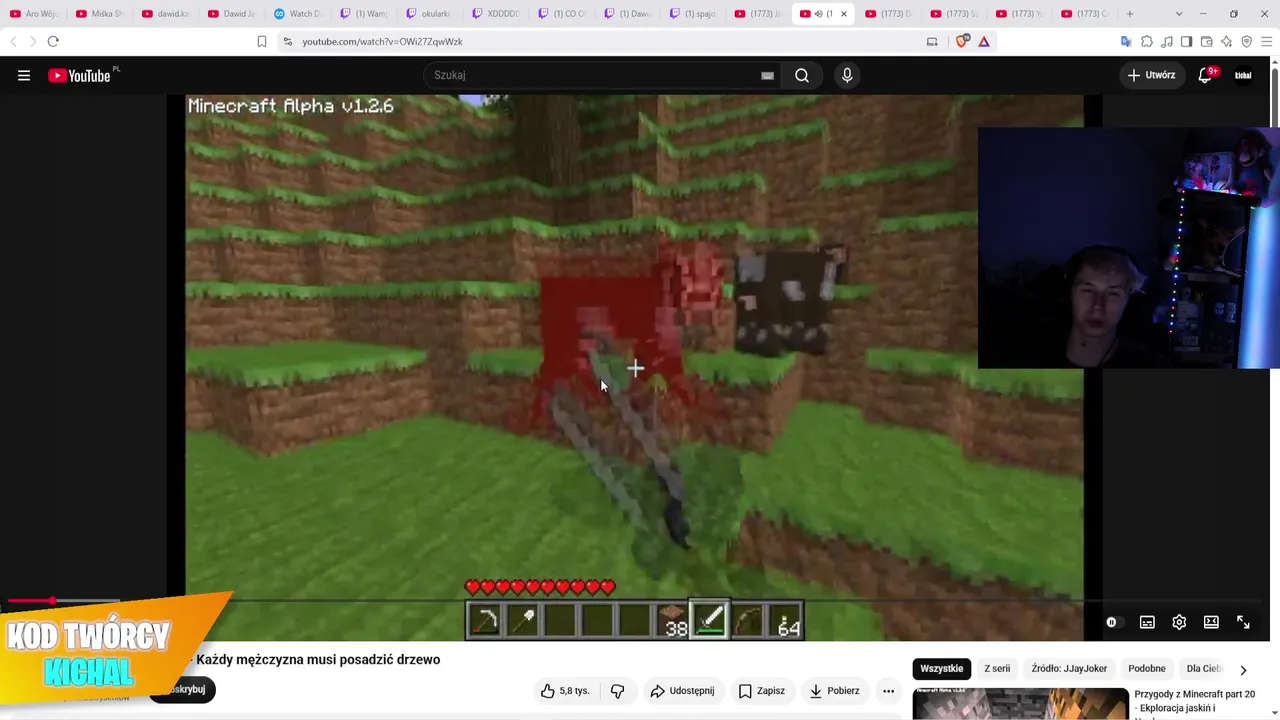Switch to the okularki tab

pyautogui.click(x=429, y=14)
